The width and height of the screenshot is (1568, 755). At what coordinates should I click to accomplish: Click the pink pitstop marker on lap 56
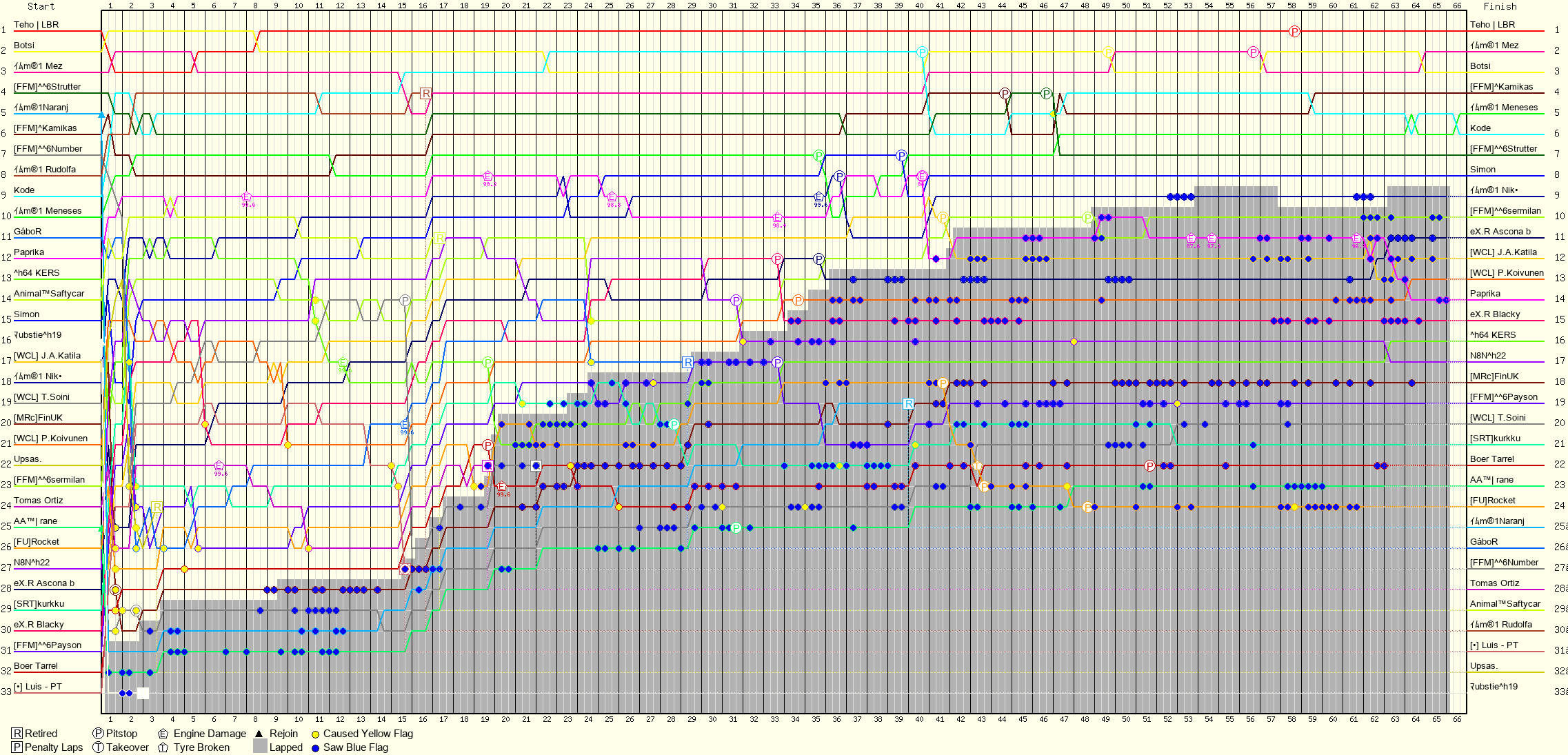pyautogui.click(x=1254, y=52)
